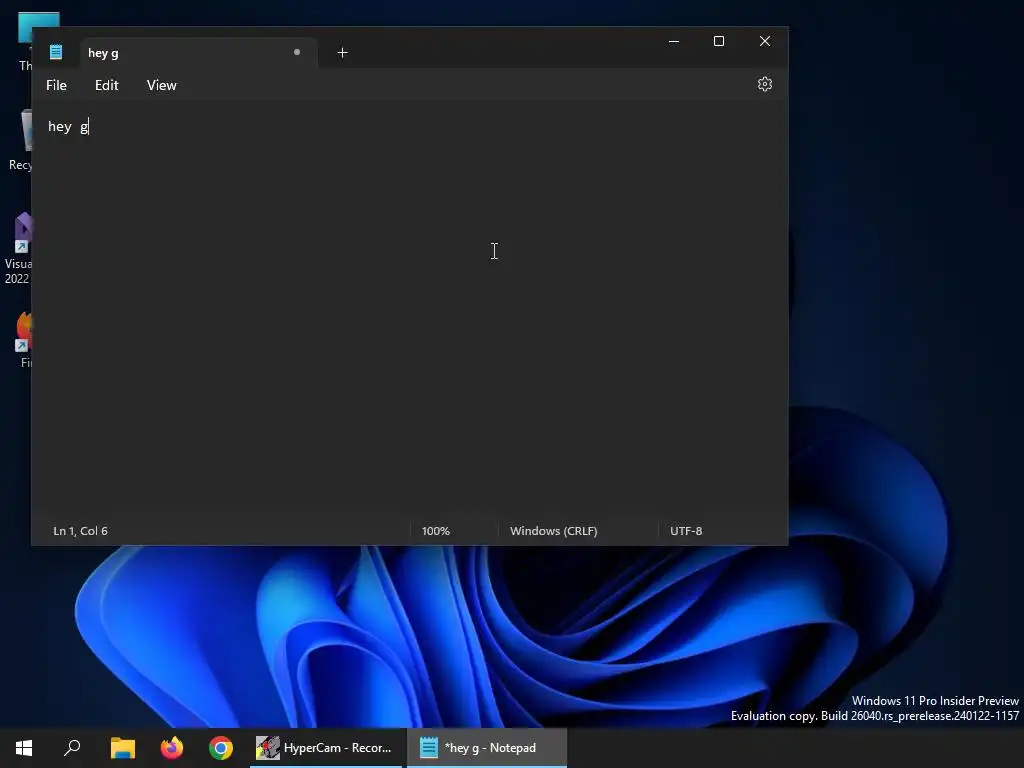The image size is (1024, 768).
Task: Select the Visual Studio 2022 desktop shortcut
Action: (18, 248)
